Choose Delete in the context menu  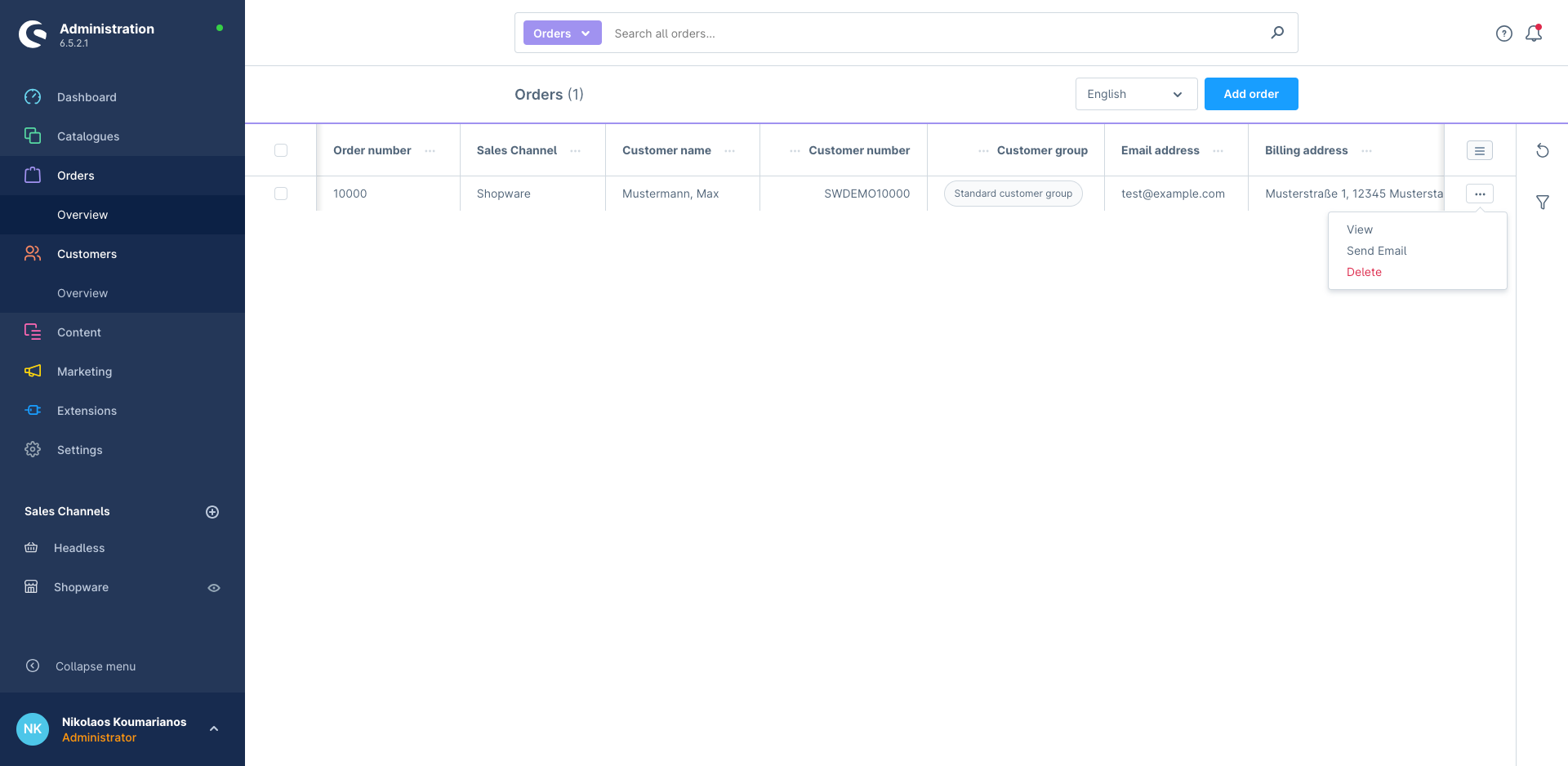1364,272
